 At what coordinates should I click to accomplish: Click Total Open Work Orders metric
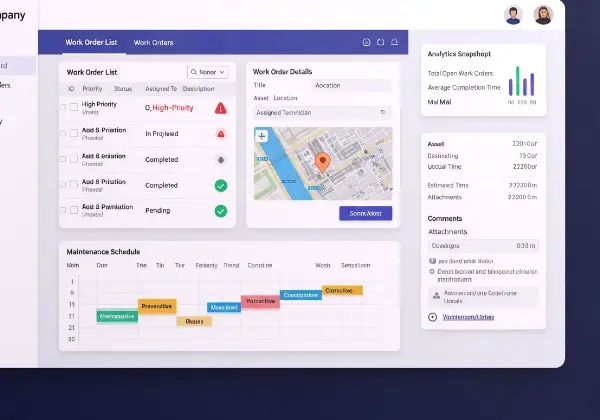(x=460, y=73)
